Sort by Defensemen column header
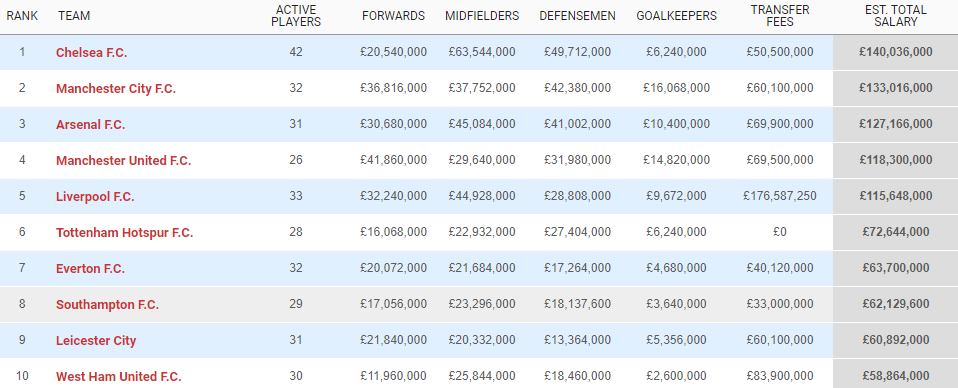958x388 pixels. click(x=577, y=16)
